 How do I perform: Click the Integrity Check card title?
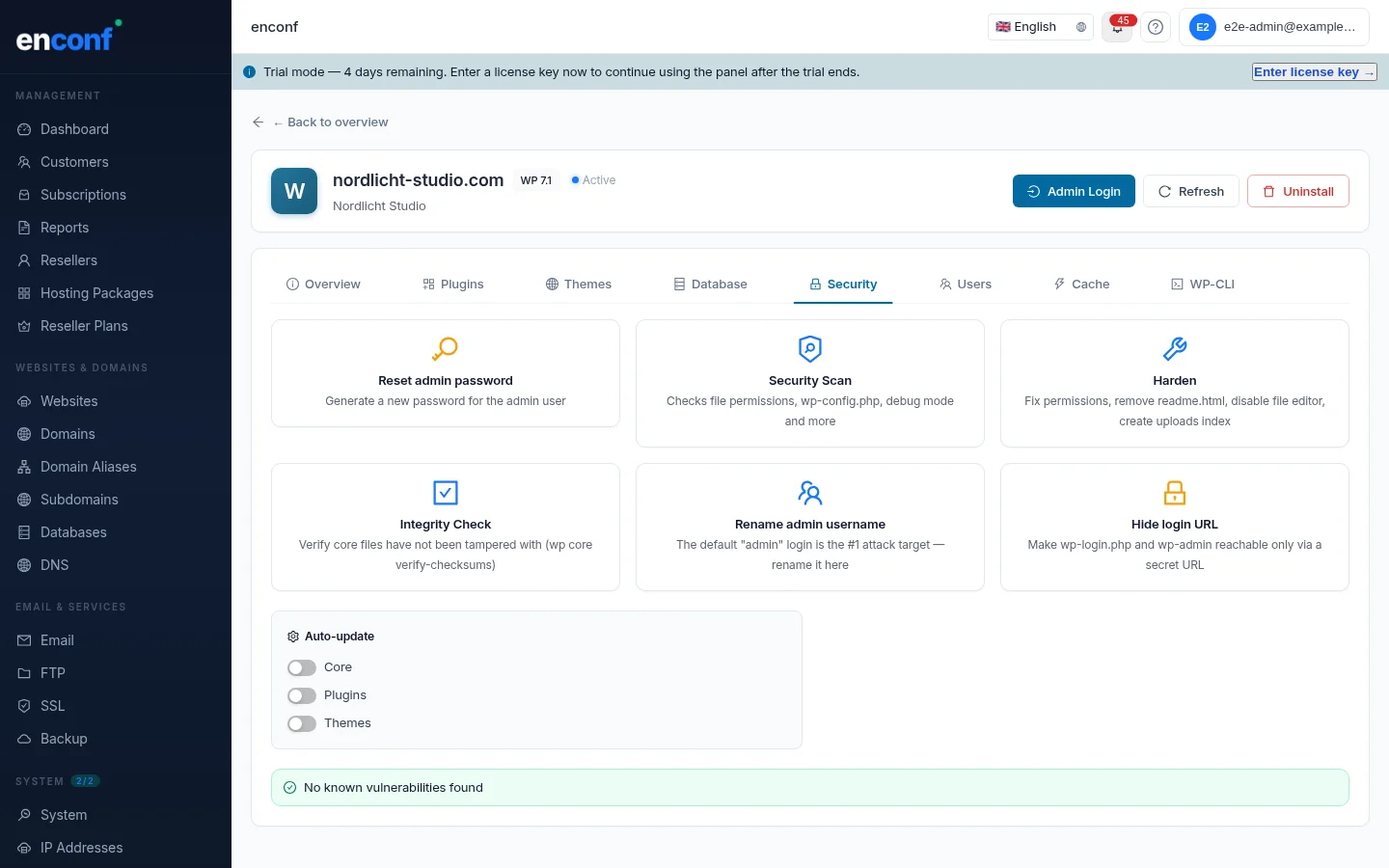(x=446, y=525)
